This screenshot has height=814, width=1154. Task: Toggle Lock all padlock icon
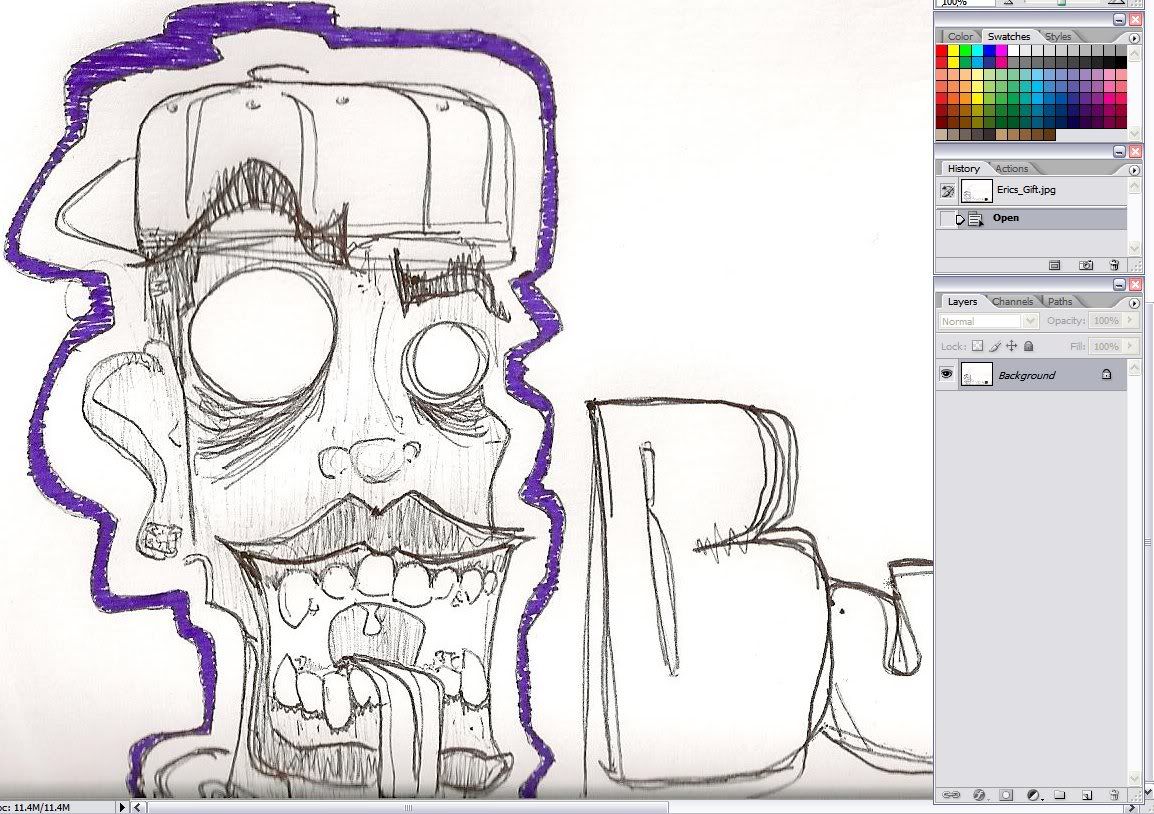tap(1029, 345)
